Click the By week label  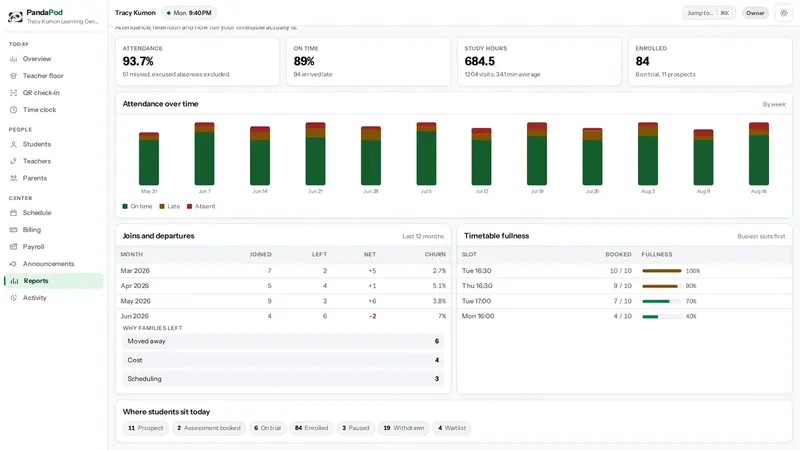[774, 105]
